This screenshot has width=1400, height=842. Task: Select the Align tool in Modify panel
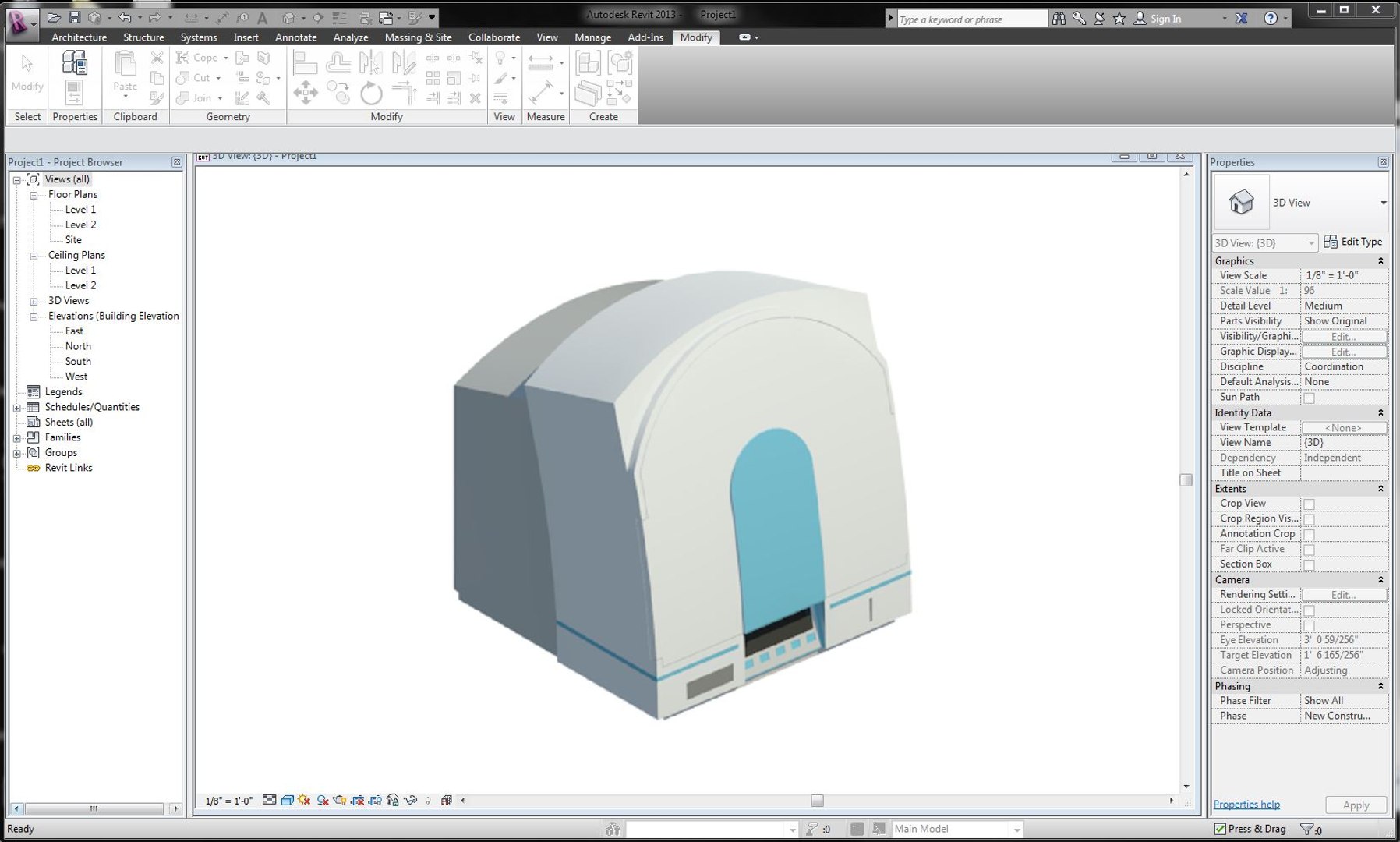tap(305, 62)
